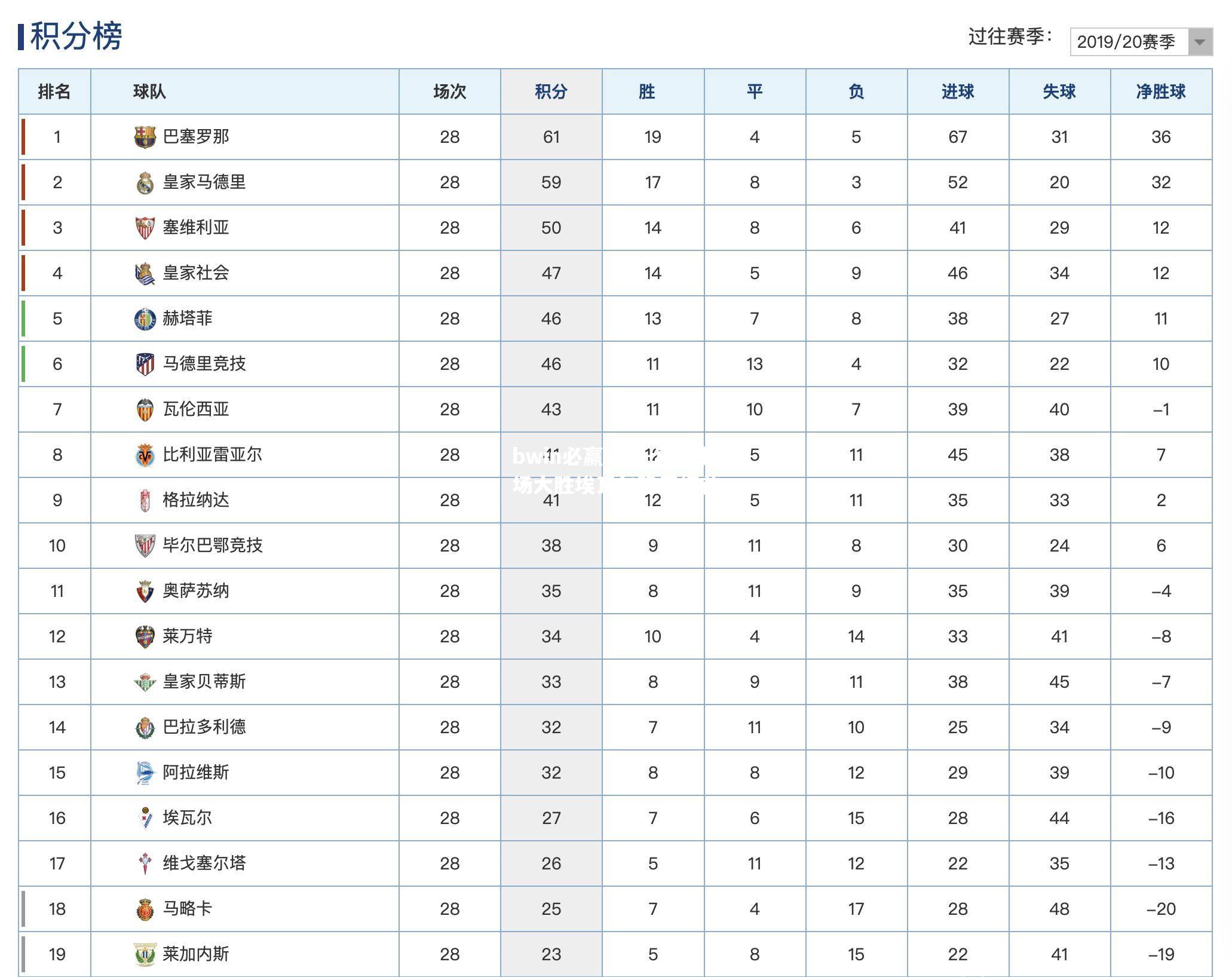Sort table by 平 header
This screenshot has height=977, width=1232.
tap(755, 91)
